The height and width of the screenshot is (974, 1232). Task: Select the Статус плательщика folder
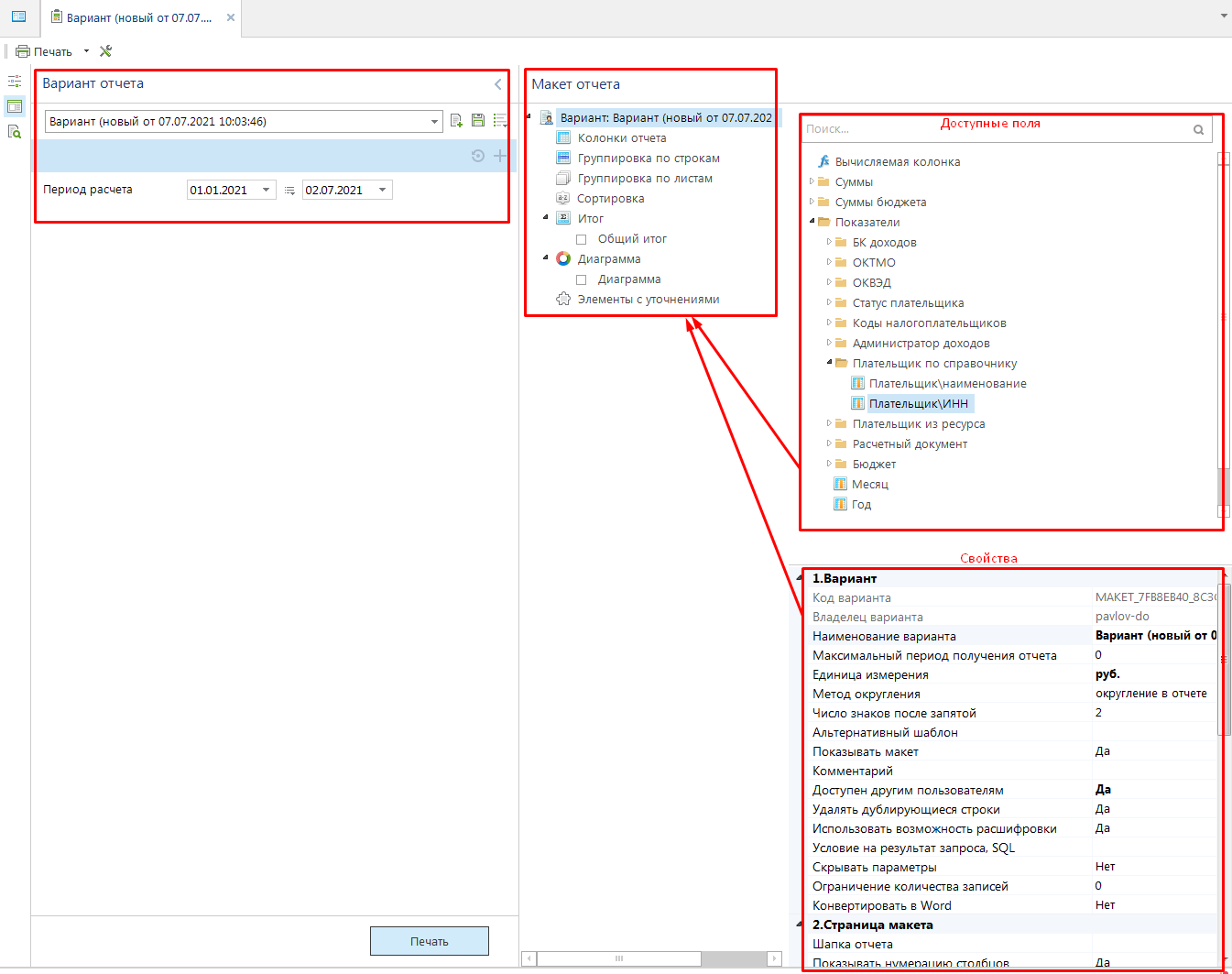(908, 302)
